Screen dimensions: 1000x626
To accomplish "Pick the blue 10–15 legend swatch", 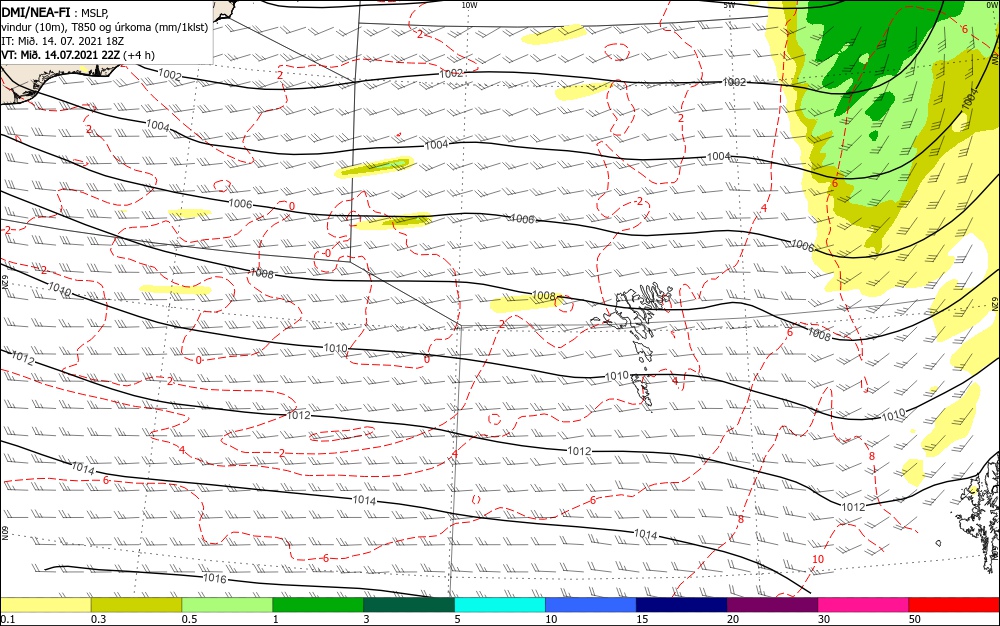I will (x=591, y=605).
